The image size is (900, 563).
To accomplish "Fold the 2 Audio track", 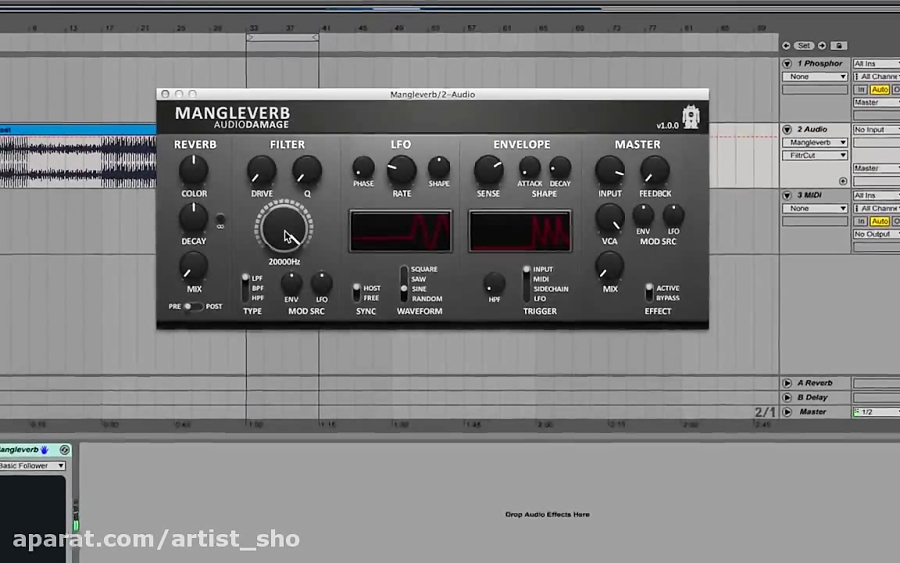I will (787, 130).
